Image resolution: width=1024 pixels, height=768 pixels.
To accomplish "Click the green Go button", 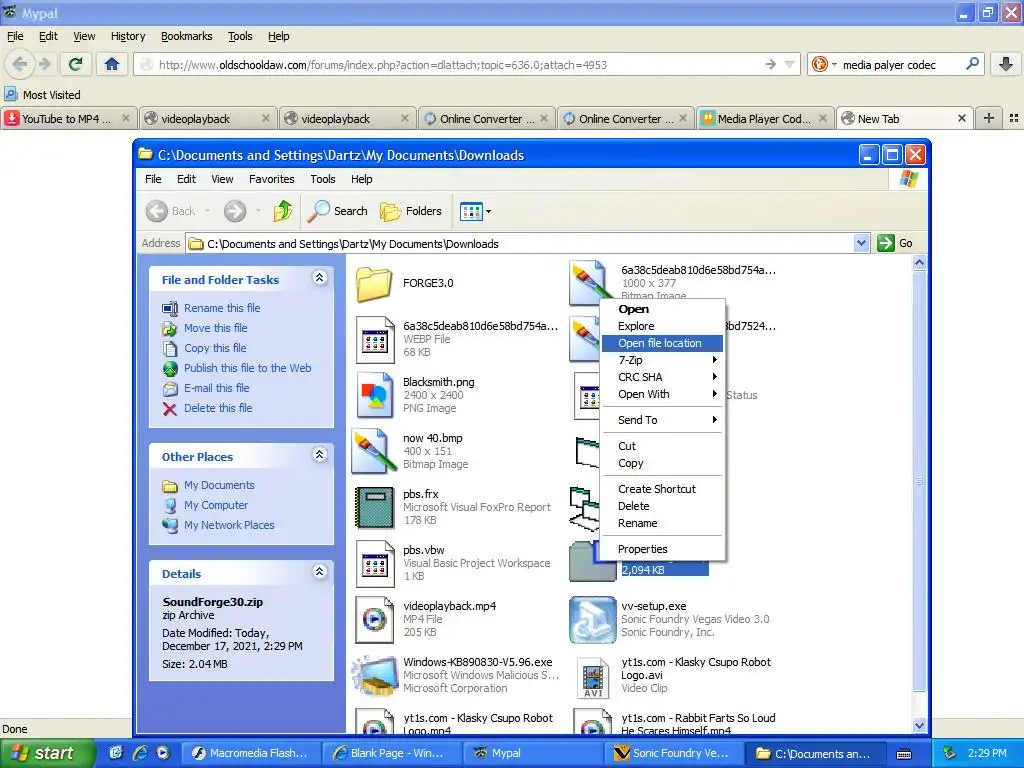I will (x=895, y=243).
